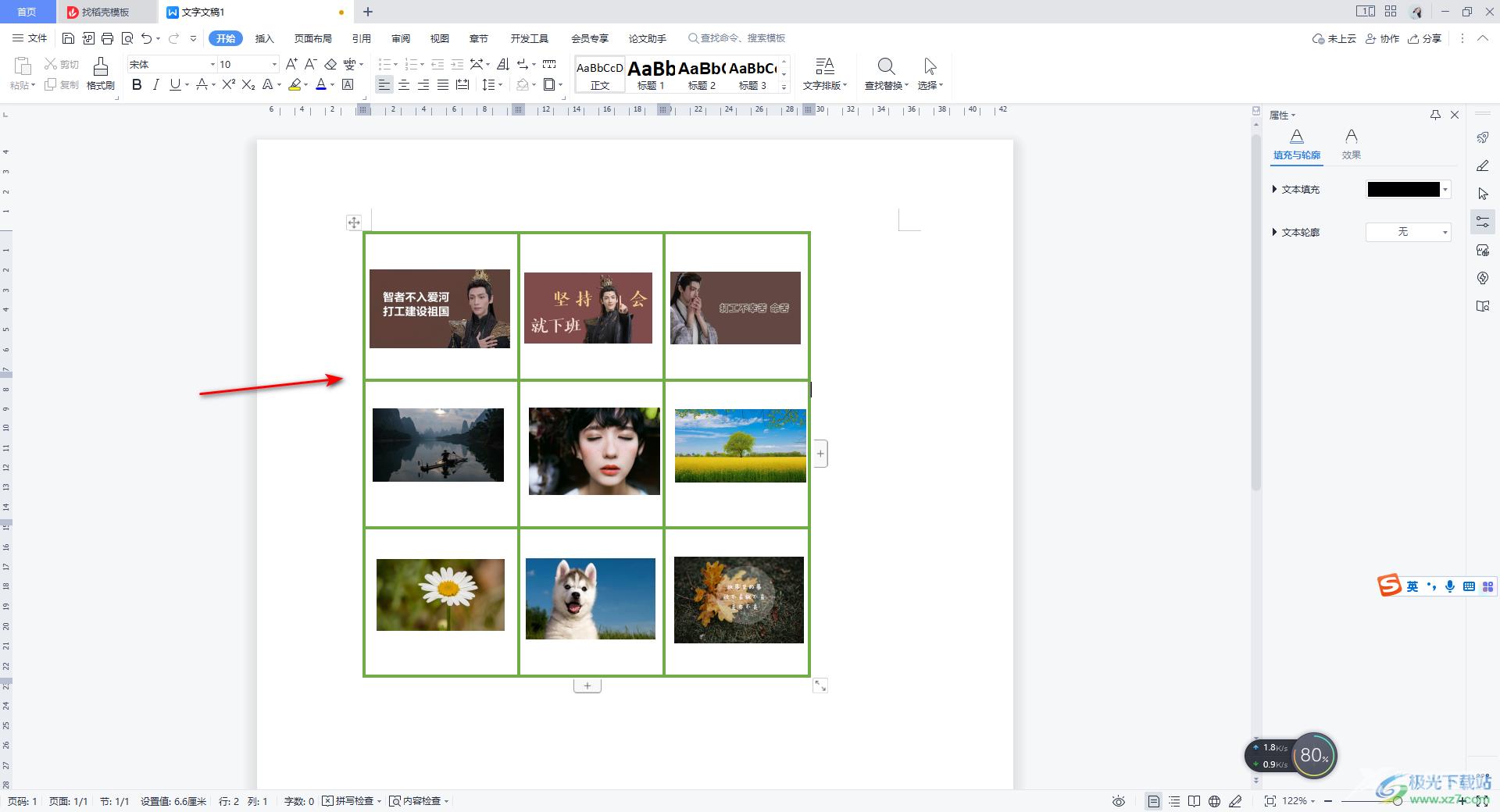This screenshot has height=812, width=1500.
Task: Click the character border icon
Action: (x=348, y=84)
